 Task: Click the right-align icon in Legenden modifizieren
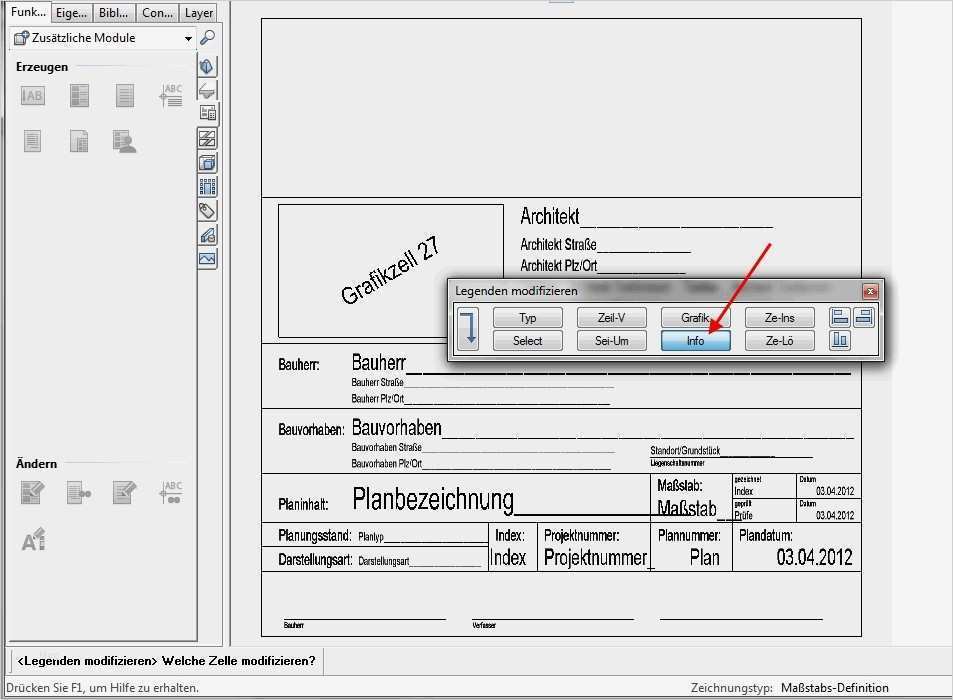click(x=864, y=317)
